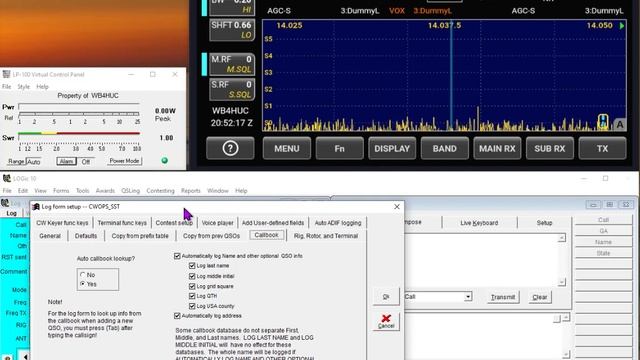Open the Window menu in LOGic 10

point(218,191)
